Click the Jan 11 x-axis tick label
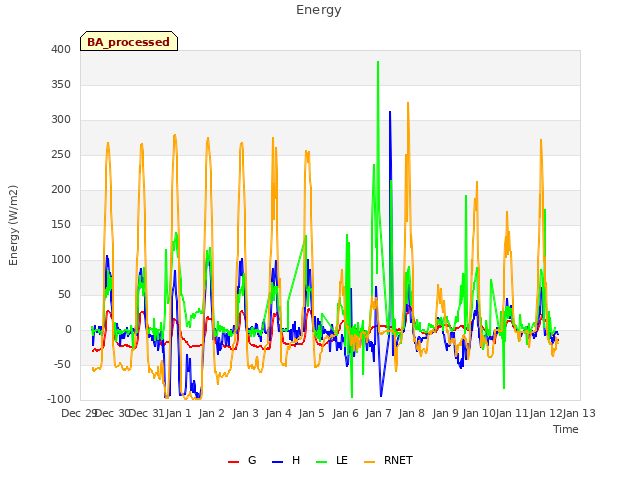Viewport: 640px width, 480px height. coord(512,413)
